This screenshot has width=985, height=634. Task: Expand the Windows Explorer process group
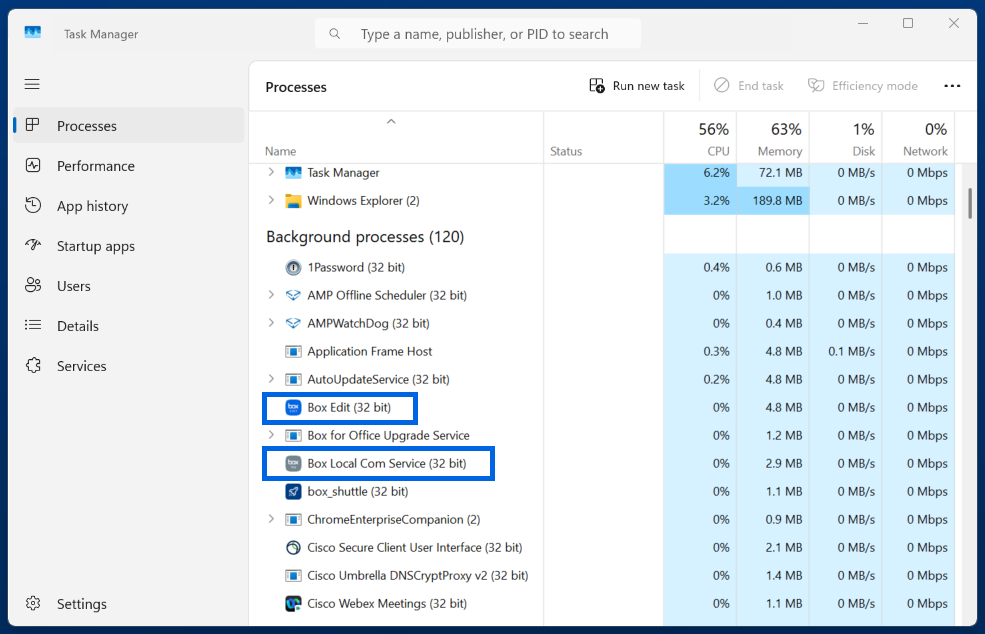click(x=271, y=201)
